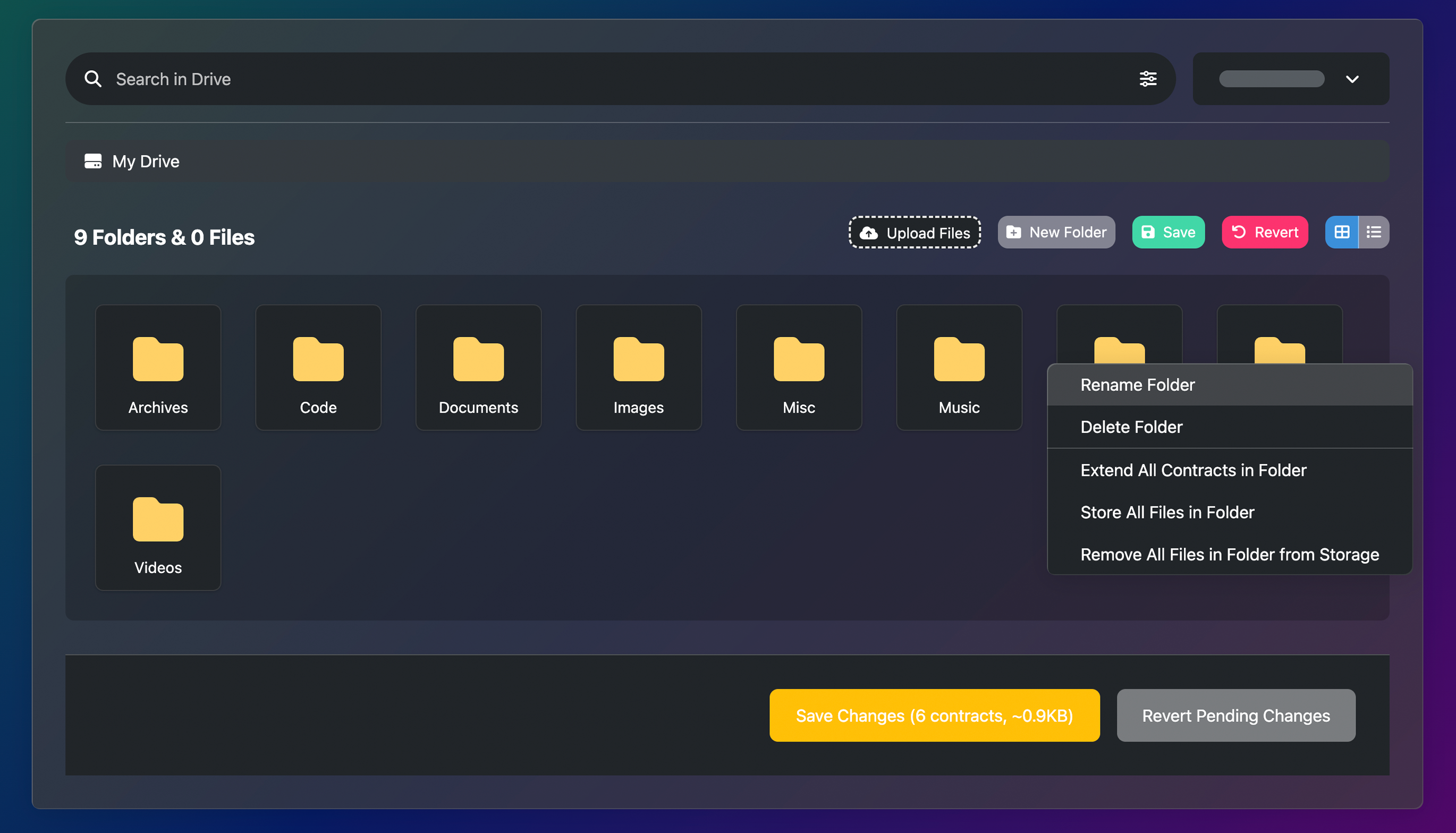
Task: Open the Code folder
Action: coord(318,367)
